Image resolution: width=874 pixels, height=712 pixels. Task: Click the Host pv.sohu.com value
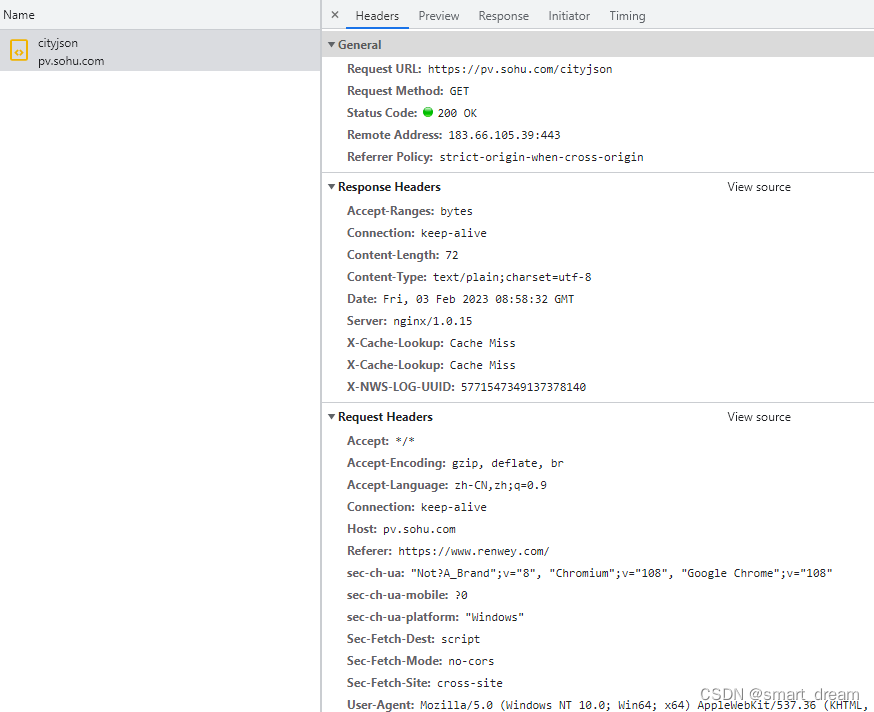[419, 529]
